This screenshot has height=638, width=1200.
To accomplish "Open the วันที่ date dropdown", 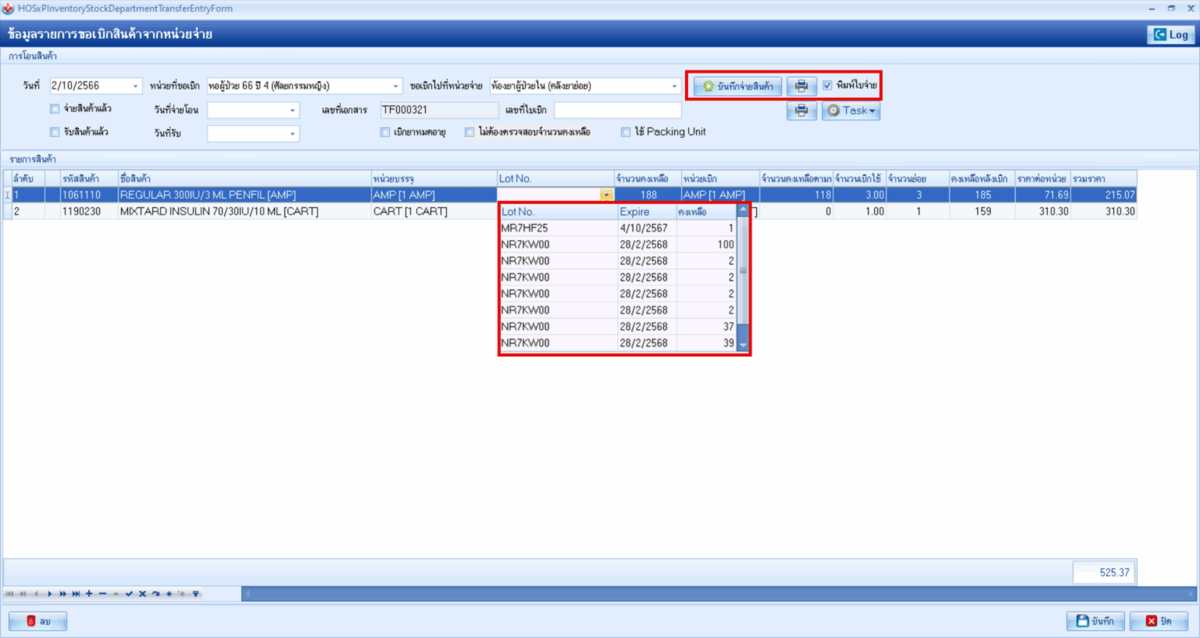I will (136, 86).
